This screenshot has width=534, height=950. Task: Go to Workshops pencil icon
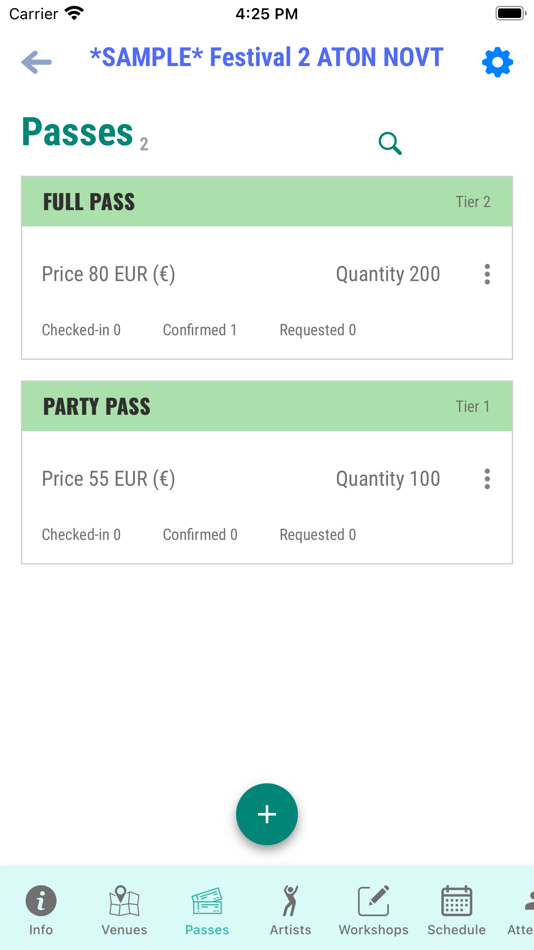point(373,900)
